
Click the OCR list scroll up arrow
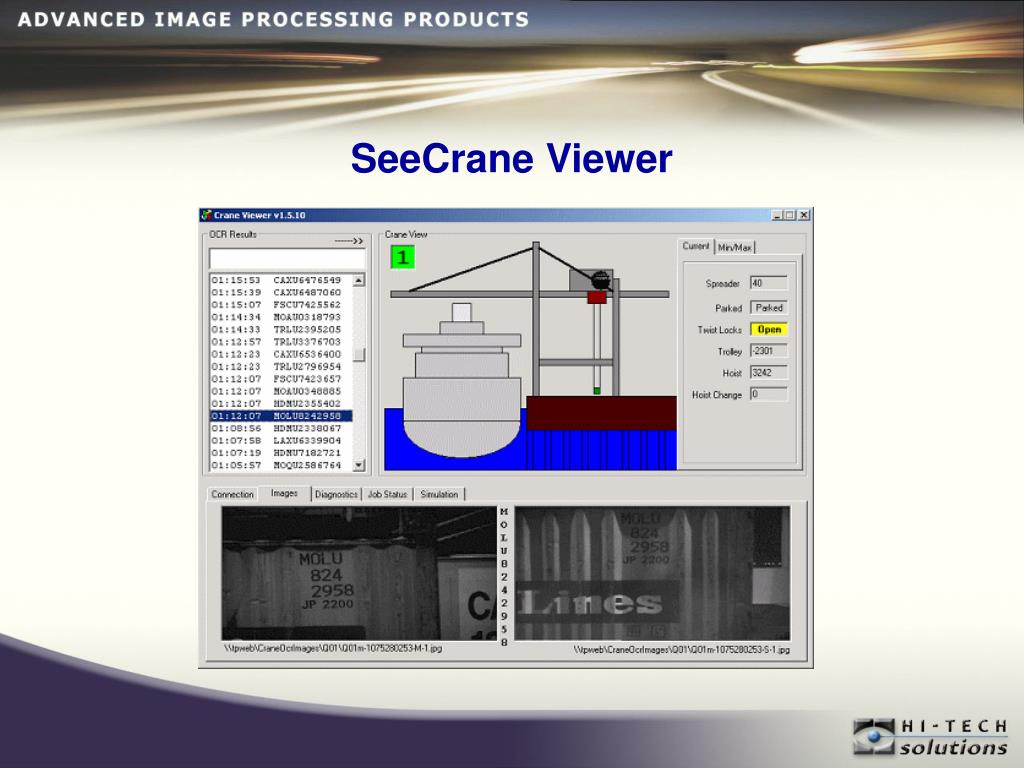point(359,280)
